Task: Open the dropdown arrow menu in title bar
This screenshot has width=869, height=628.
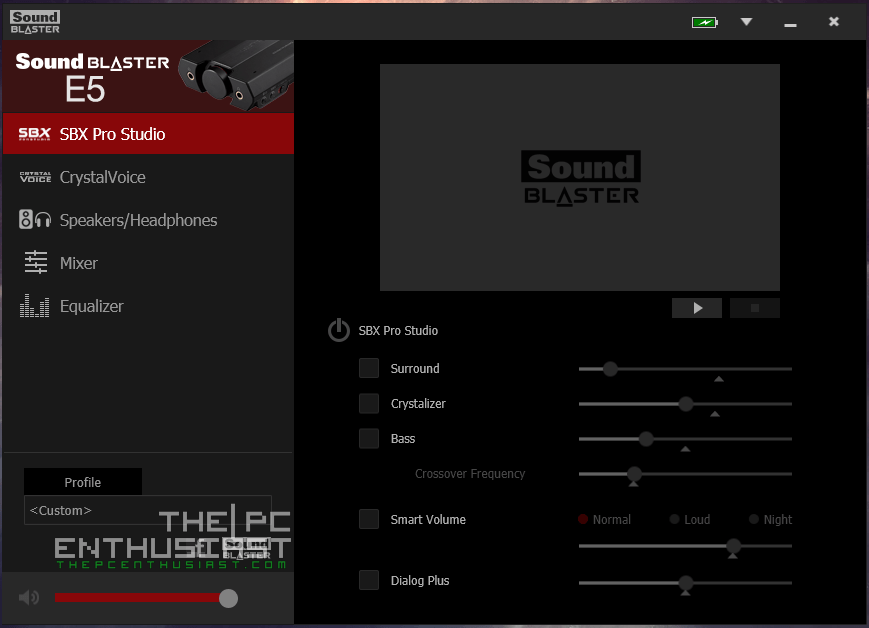Action: [x=747, y=22]
